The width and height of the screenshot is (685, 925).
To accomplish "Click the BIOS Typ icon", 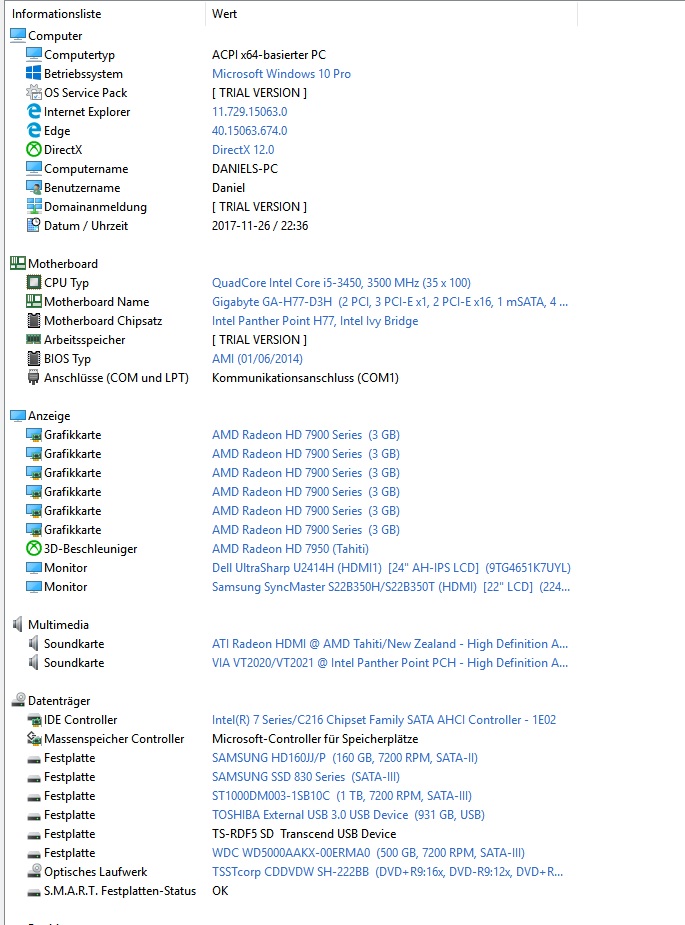I will (34, 358).
